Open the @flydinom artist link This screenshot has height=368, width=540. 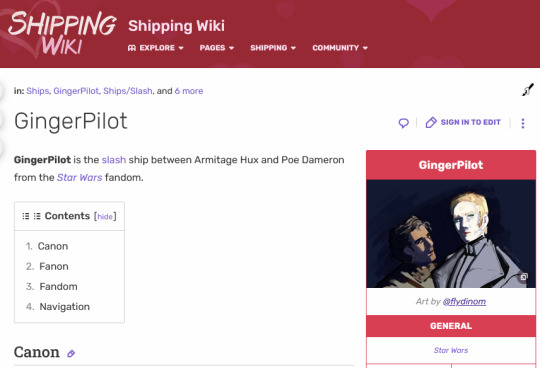pos(464,302)
